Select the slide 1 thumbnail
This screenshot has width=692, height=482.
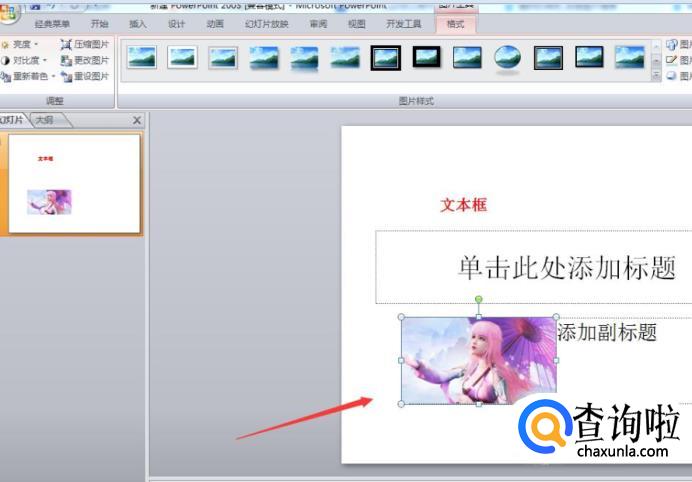pyautogui.click(x=74, y=184)
